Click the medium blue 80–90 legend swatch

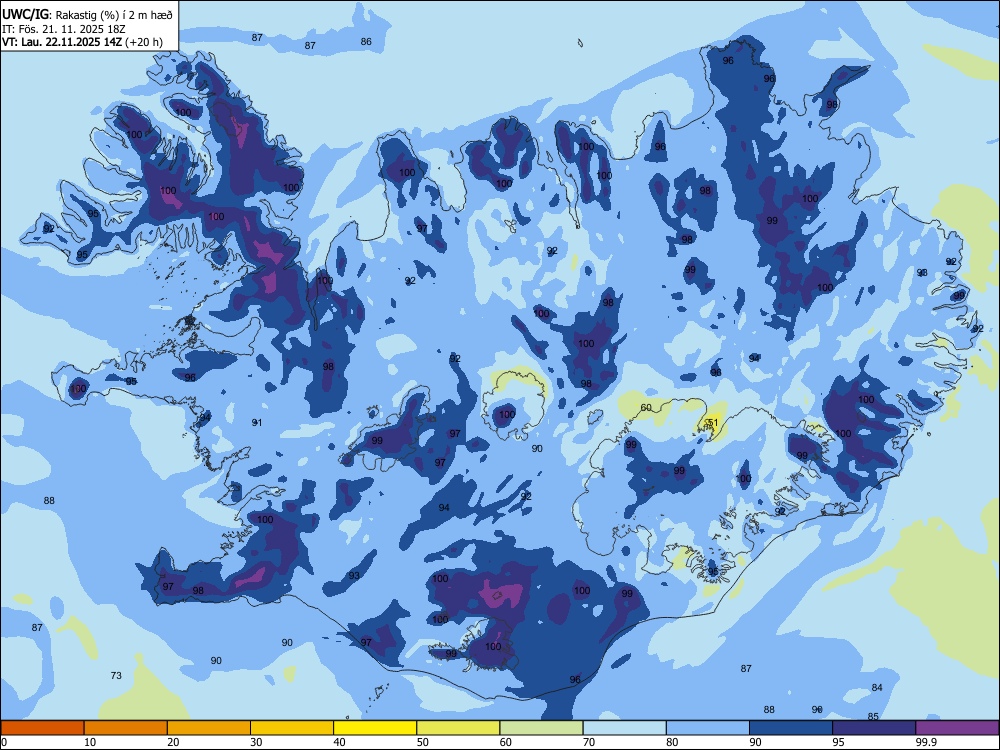[708, 728]
